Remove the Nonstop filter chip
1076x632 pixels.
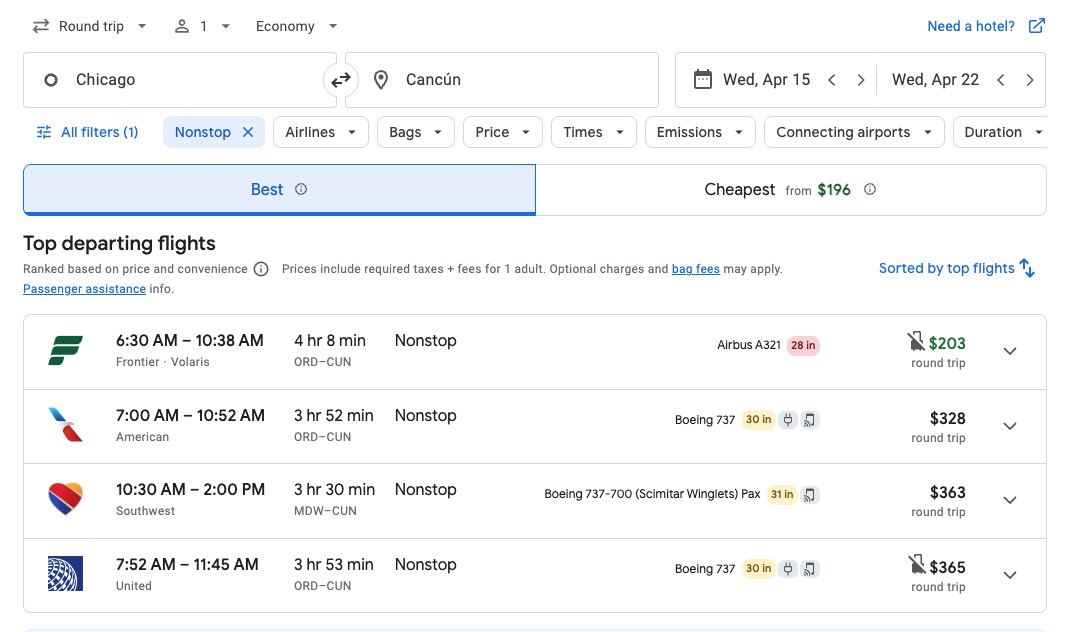(x=247, y=131)
